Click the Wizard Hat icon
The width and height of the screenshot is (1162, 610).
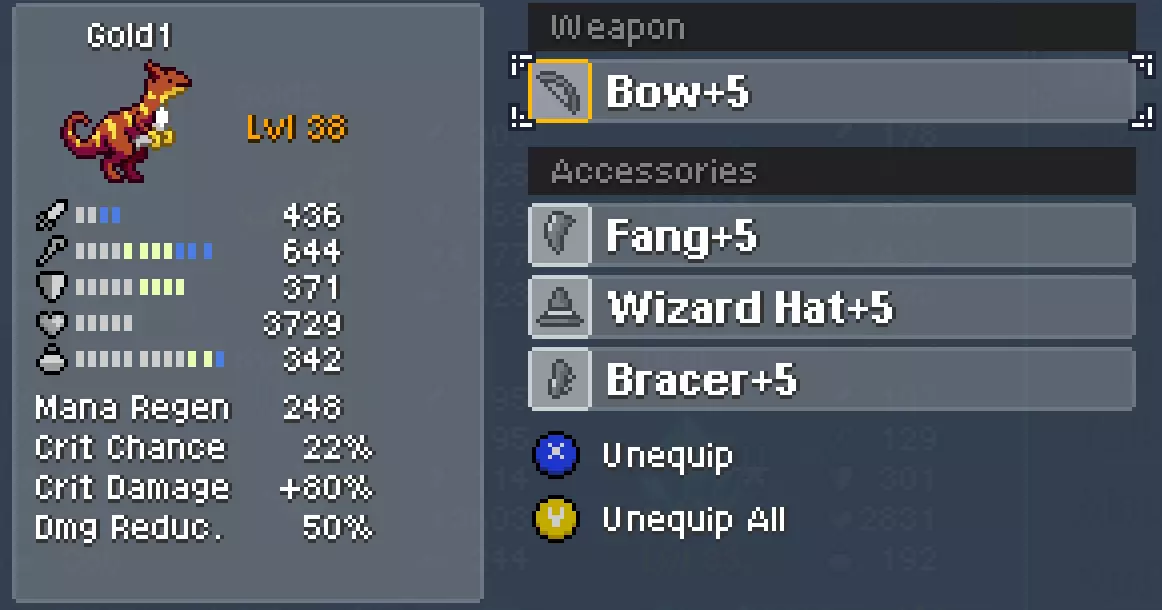coord(560,308)
